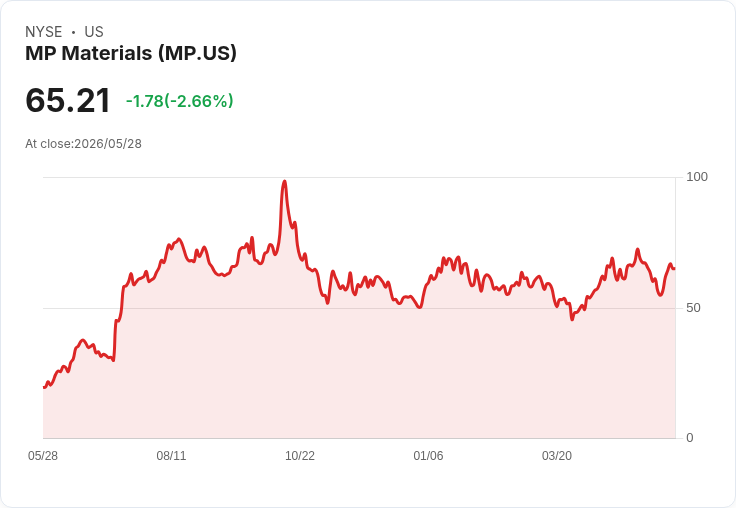736x508 pixels.
Task: Select the 01/06 date on x-axis
Action: coord(428,456)
